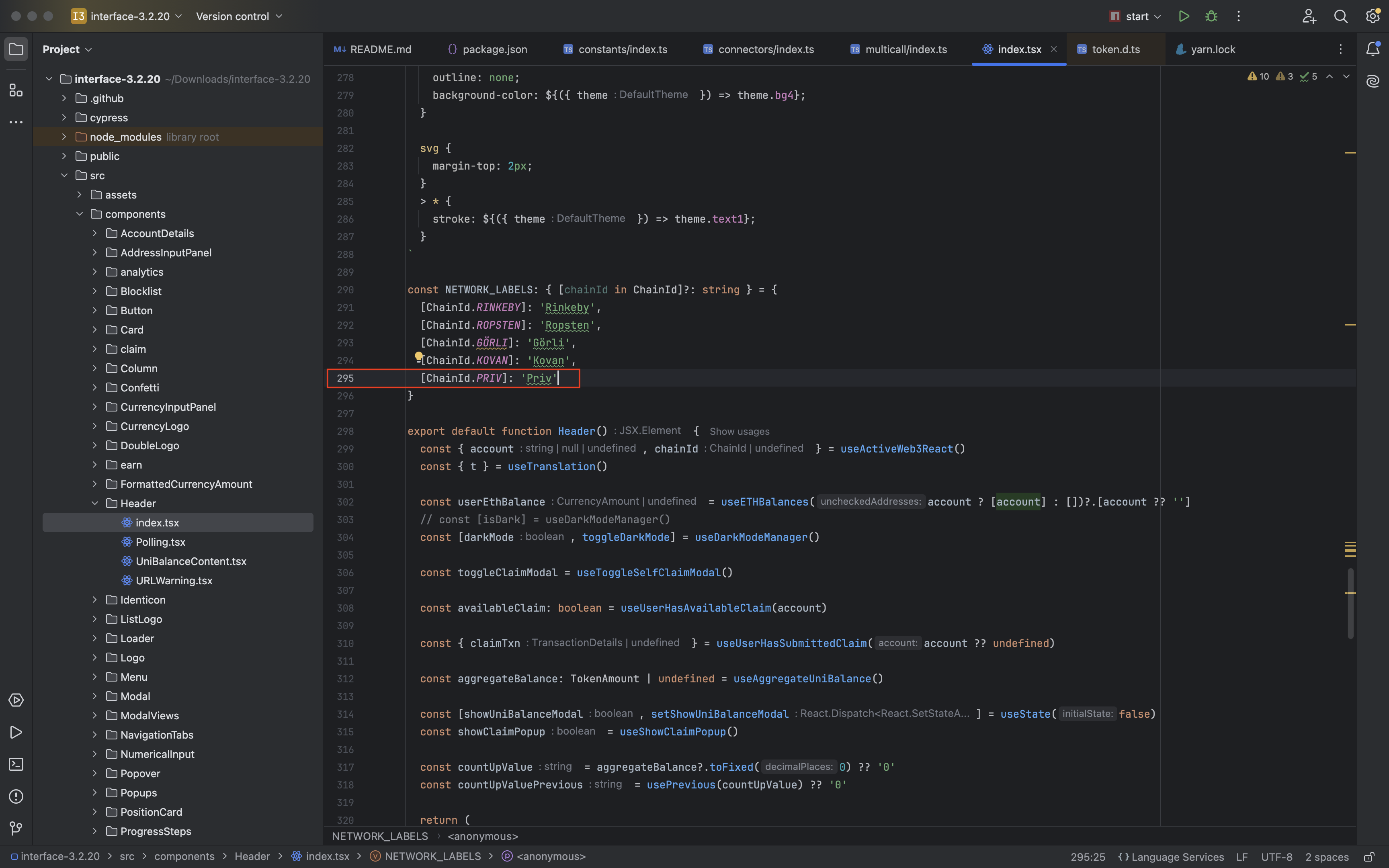Screen dimensions: 1389x868
Task: Open the Project tool window icon
Action: pyautogui.click(x=16, y=49)
